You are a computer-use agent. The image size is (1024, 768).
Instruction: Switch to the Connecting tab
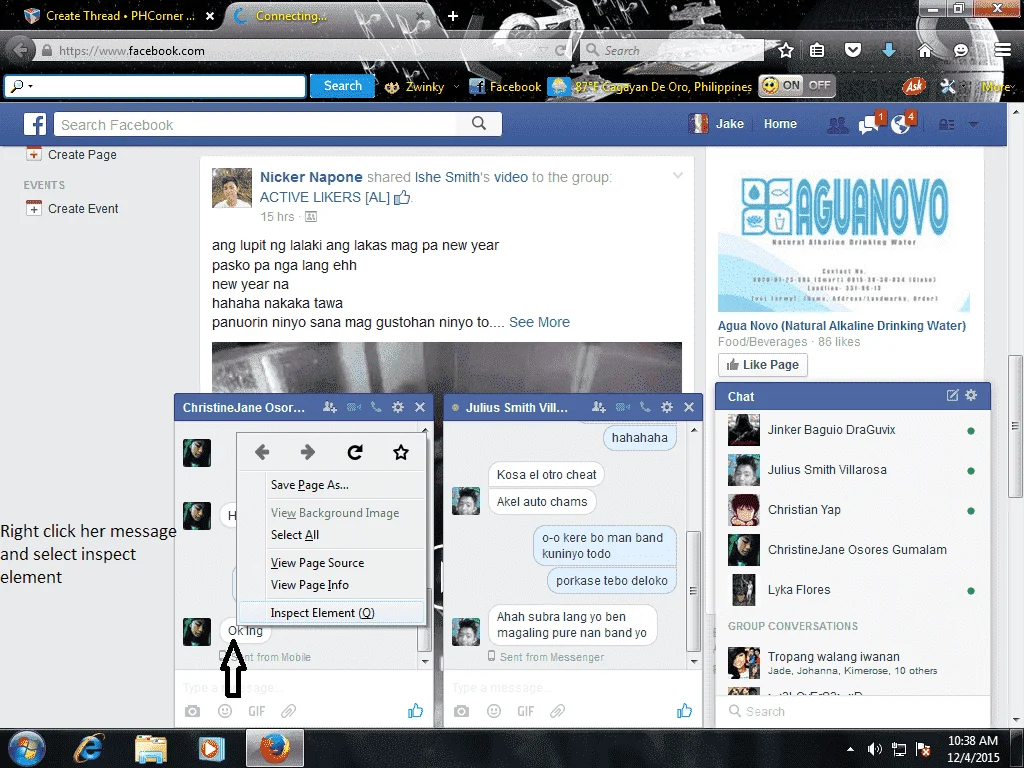291,16
